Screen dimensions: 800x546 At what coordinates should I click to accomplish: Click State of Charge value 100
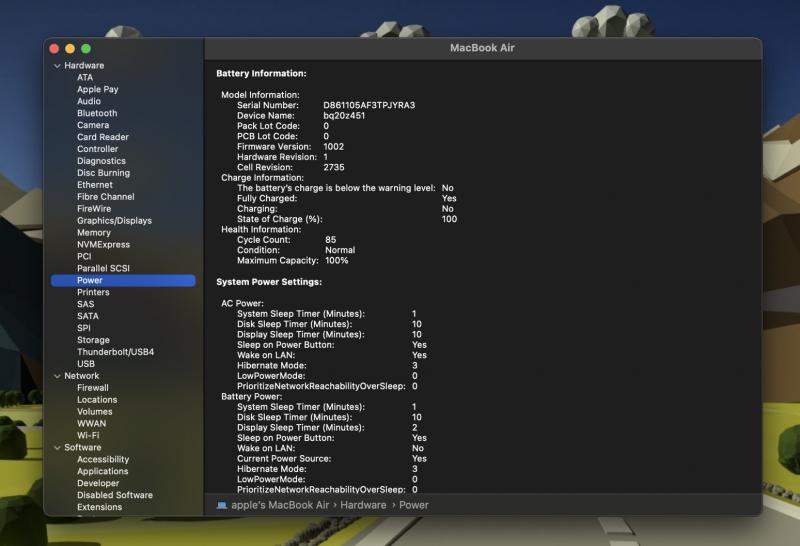pyautogui.click(x=449, y=219)
